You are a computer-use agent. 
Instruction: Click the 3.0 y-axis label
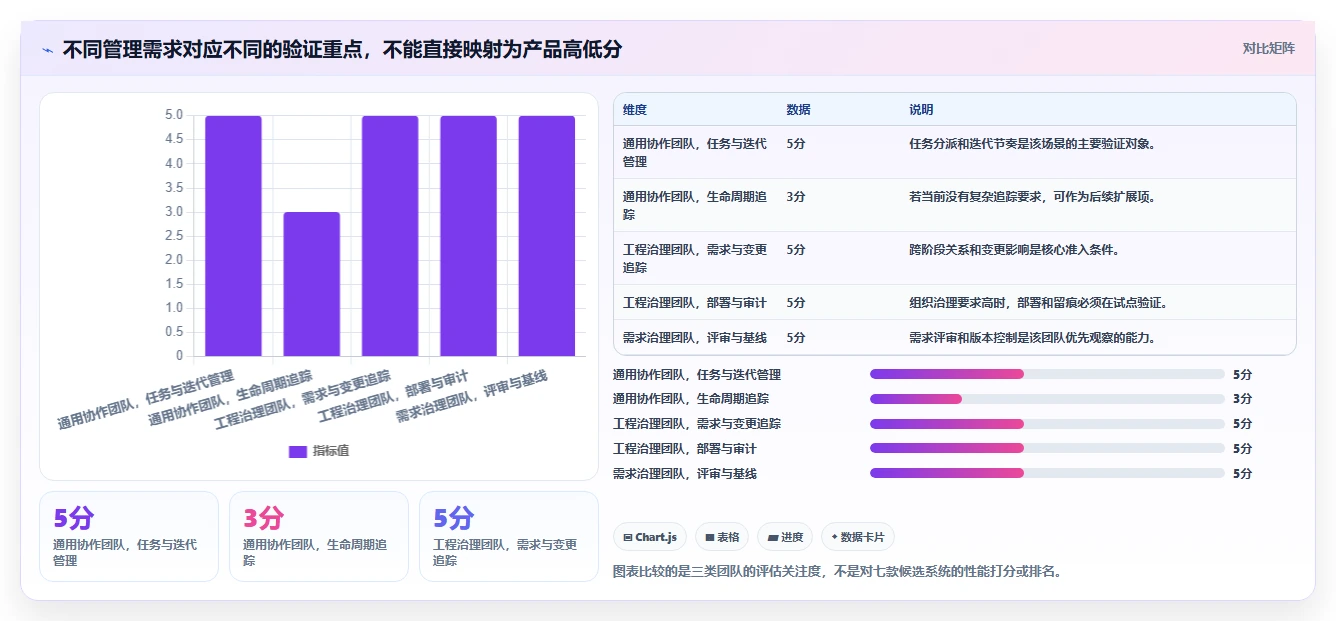click(x=173, y=212)
